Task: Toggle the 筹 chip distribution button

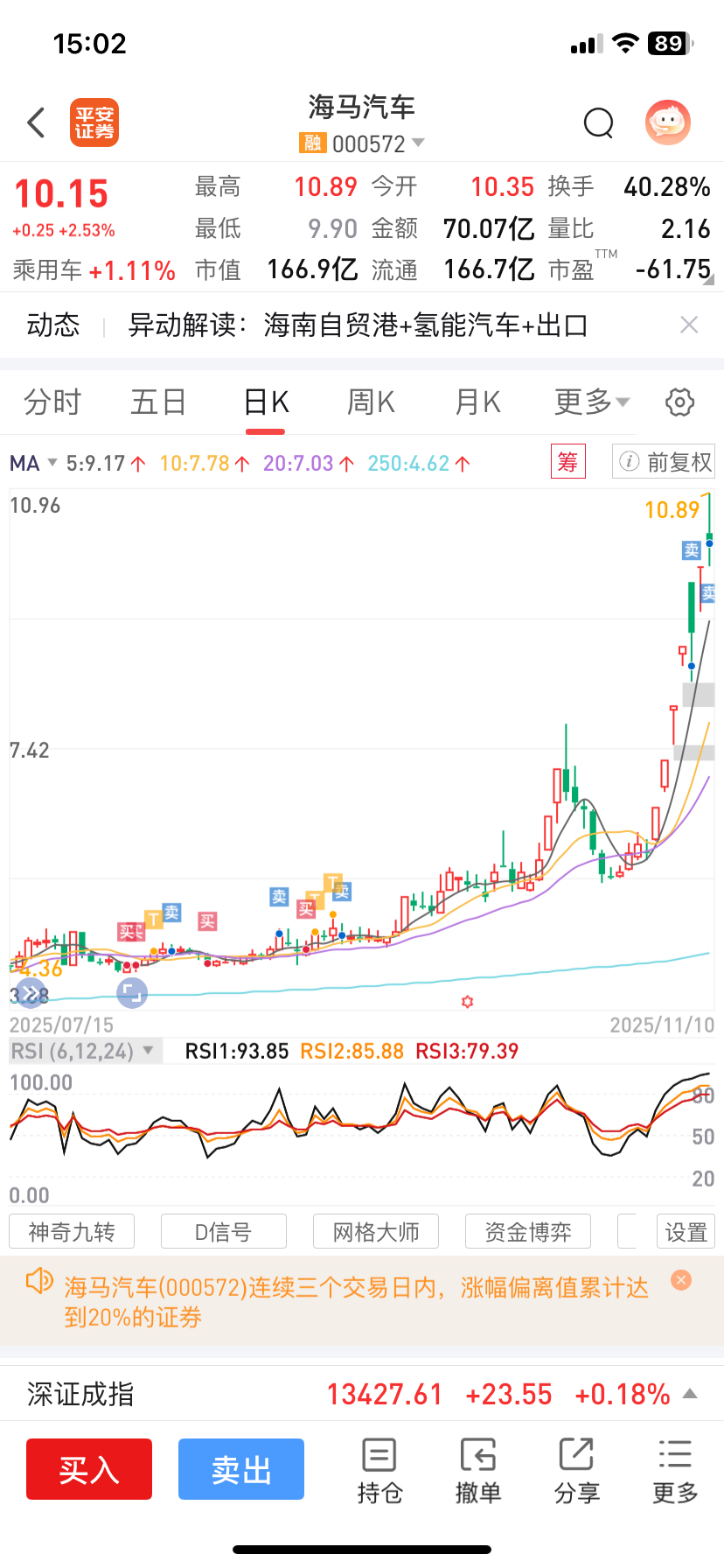Action: pos(567,462)
